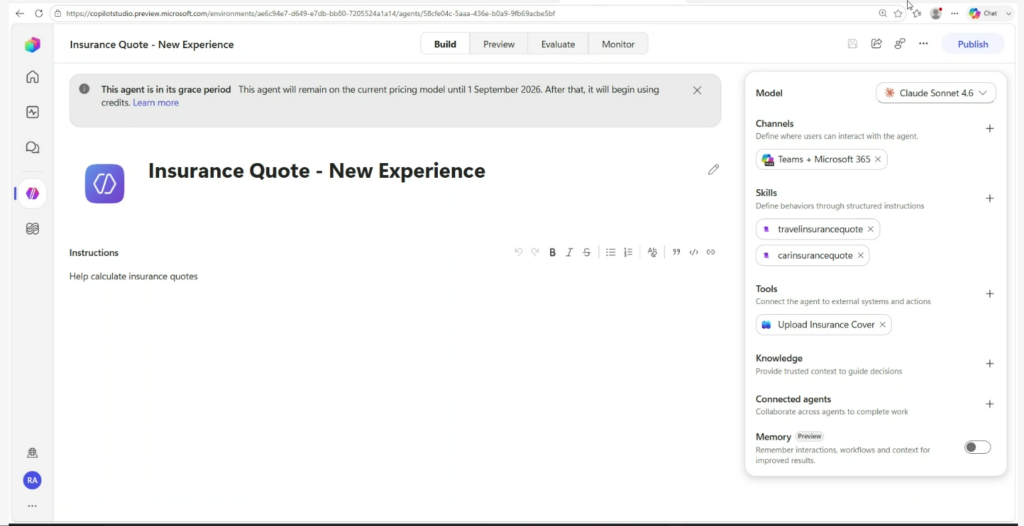This screenshot has height=526, width=1024.
Task: Click the Copilot Studio logo
Action: coord(32,44)
